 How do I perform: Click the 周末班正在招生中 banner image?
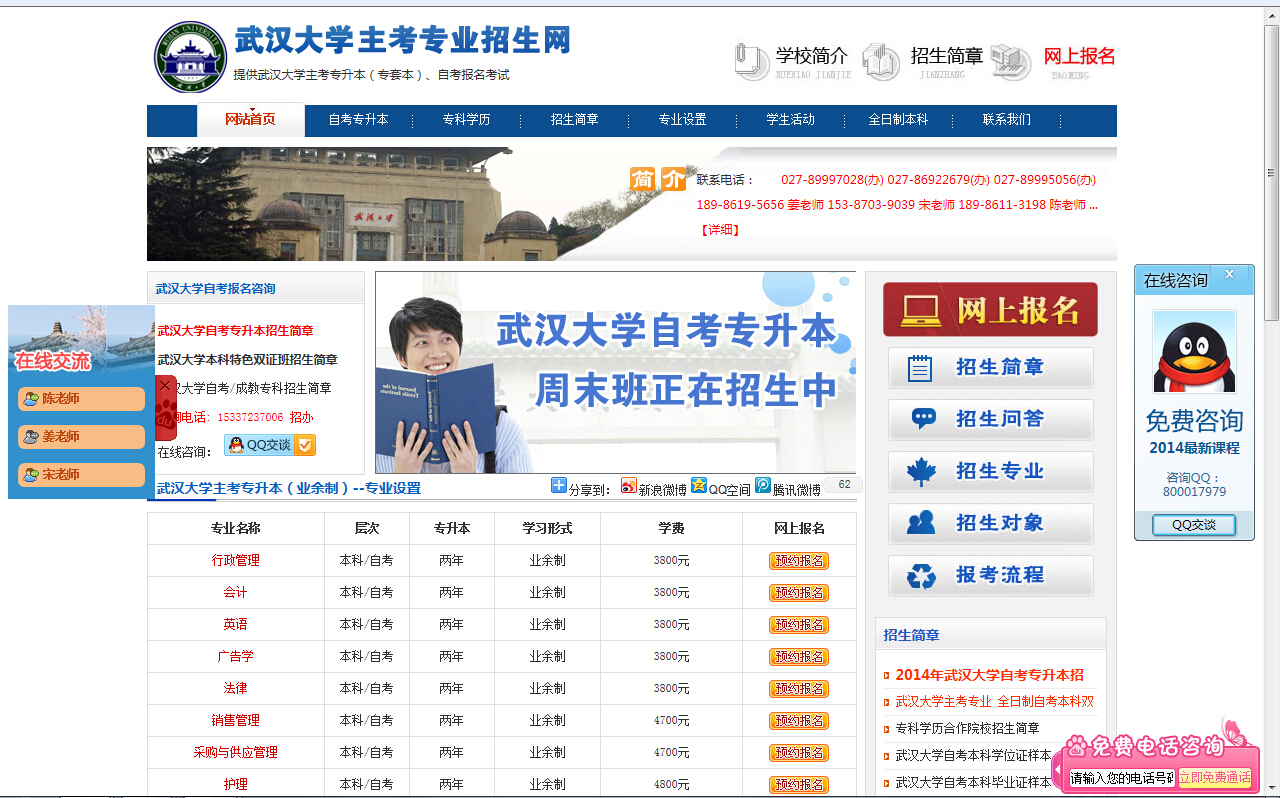pyautogui.click(x=615, y=373)
